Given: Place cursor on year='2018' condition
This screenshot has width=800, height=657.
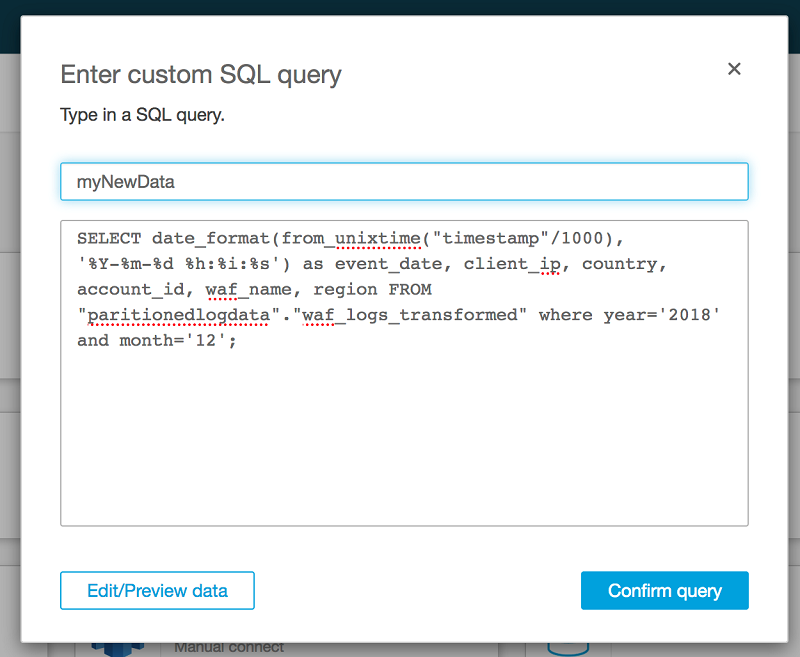Looking at the screenshot, I should coord(662,316).
